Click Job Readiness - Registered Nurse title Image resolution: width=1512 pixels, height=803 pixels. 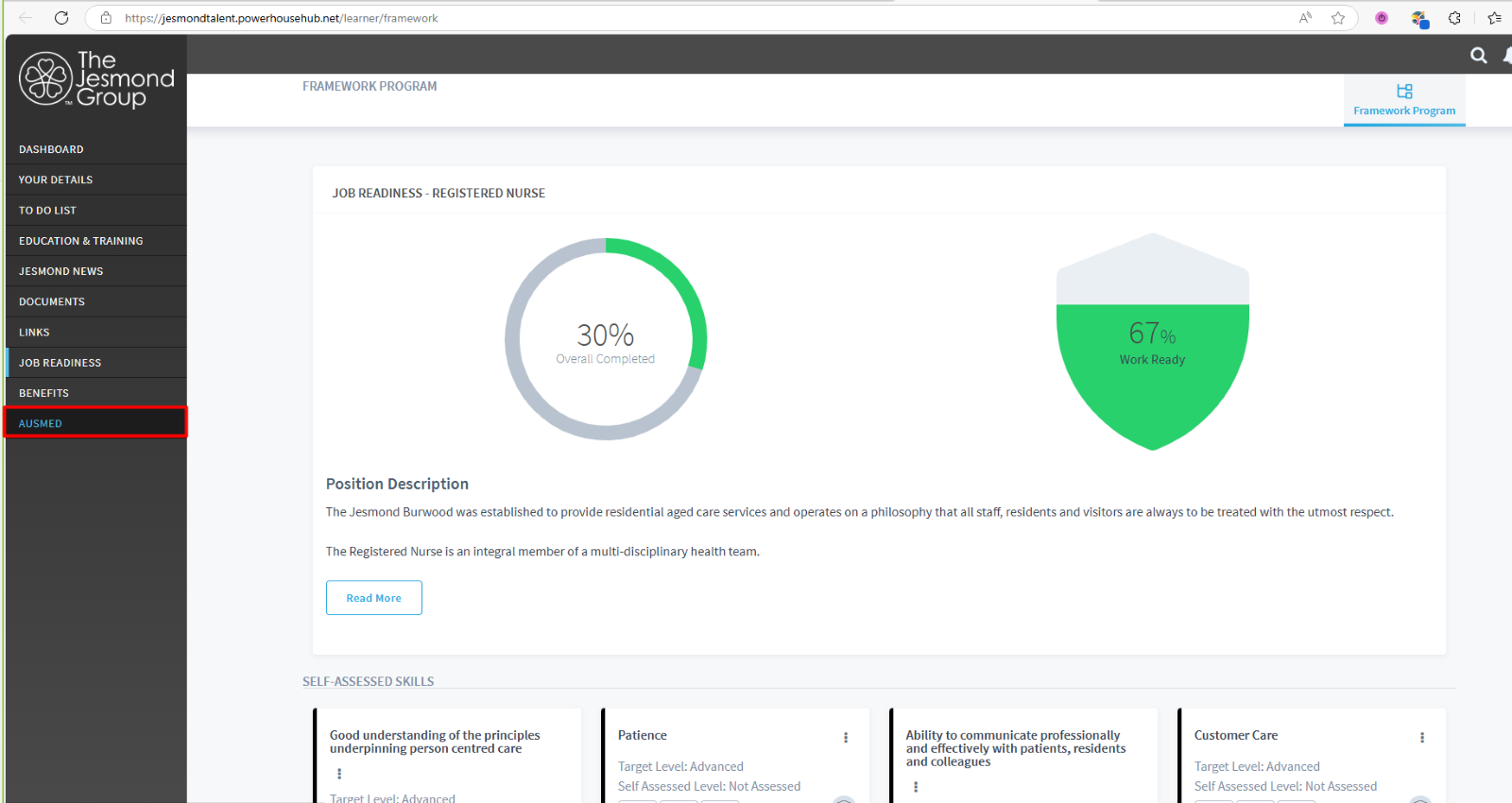(438, 193)
